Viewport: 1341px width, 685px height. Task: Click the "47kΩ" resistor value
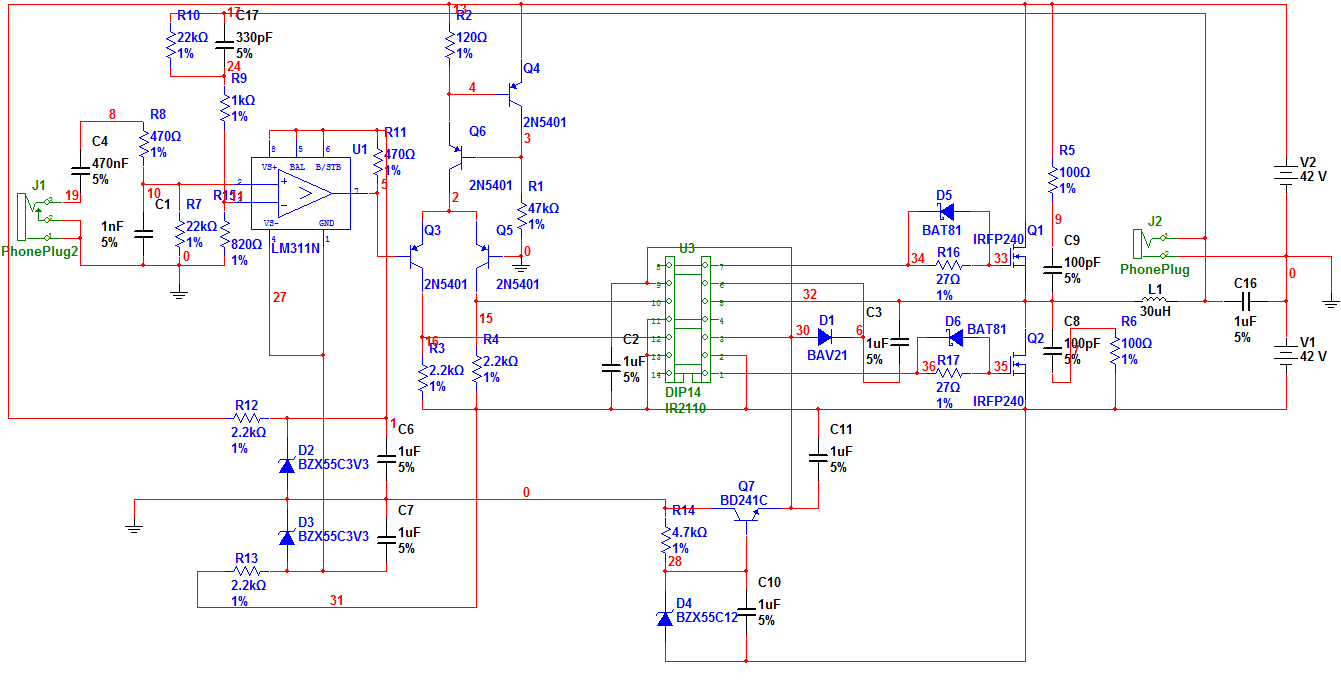(x=543, y=208)
